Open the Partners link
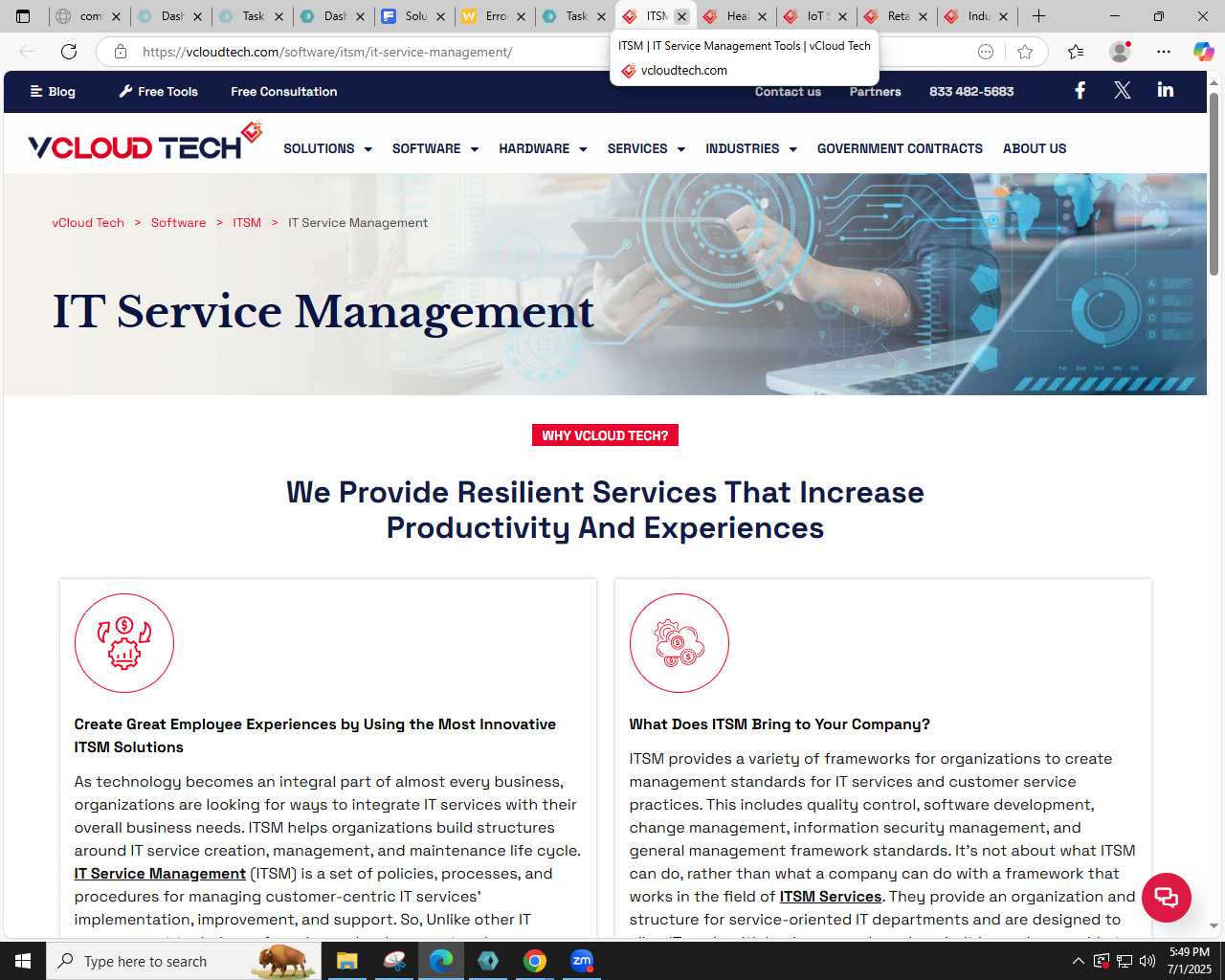1225x980 pixels. point(875,92)
